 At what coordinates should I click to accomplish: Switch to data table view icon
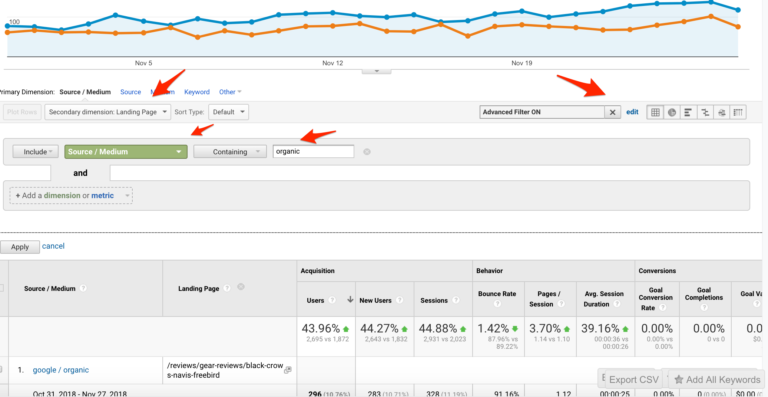655,112
